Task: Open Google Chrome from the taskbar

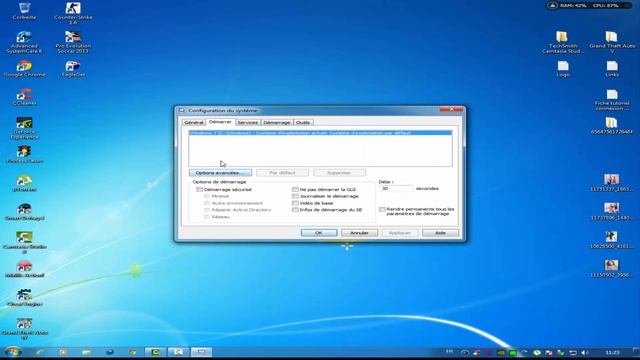Action: coord(133,352)
